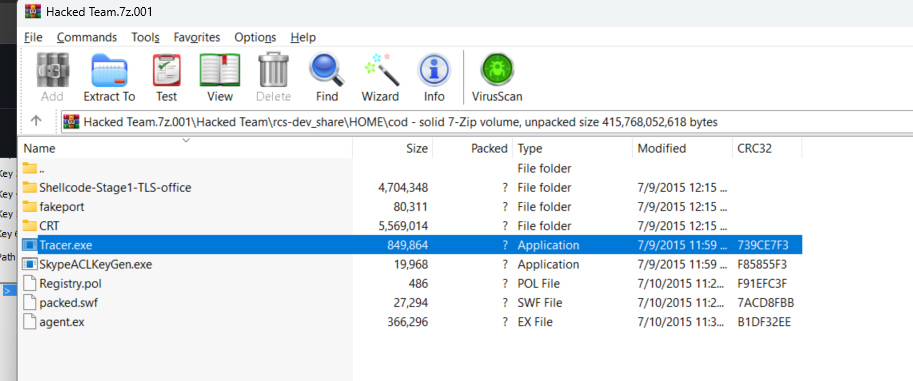Open the Tools menu
The height and width of the screenshot is (381, 913).
pyautogui.click(x=146, y=37)
